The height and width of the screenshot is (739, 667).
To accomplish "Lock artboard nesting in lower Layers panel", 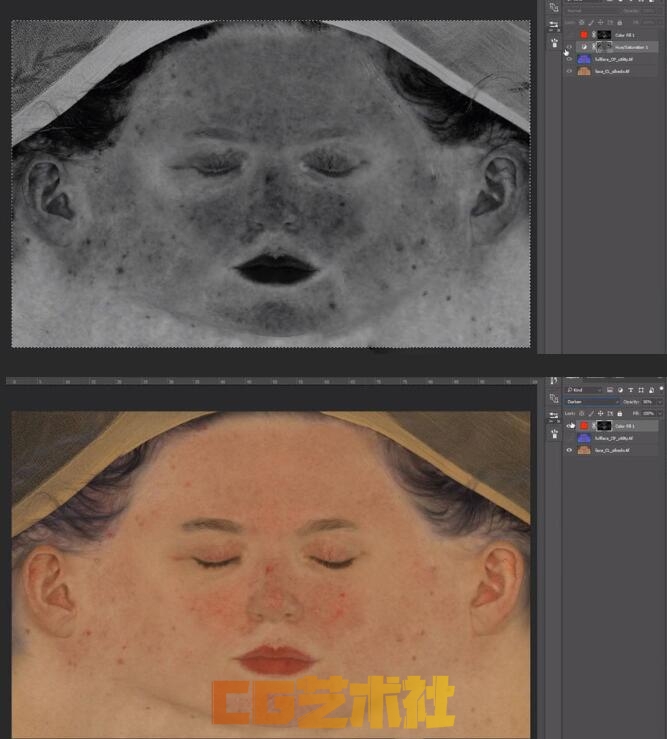I will point(610,413).
